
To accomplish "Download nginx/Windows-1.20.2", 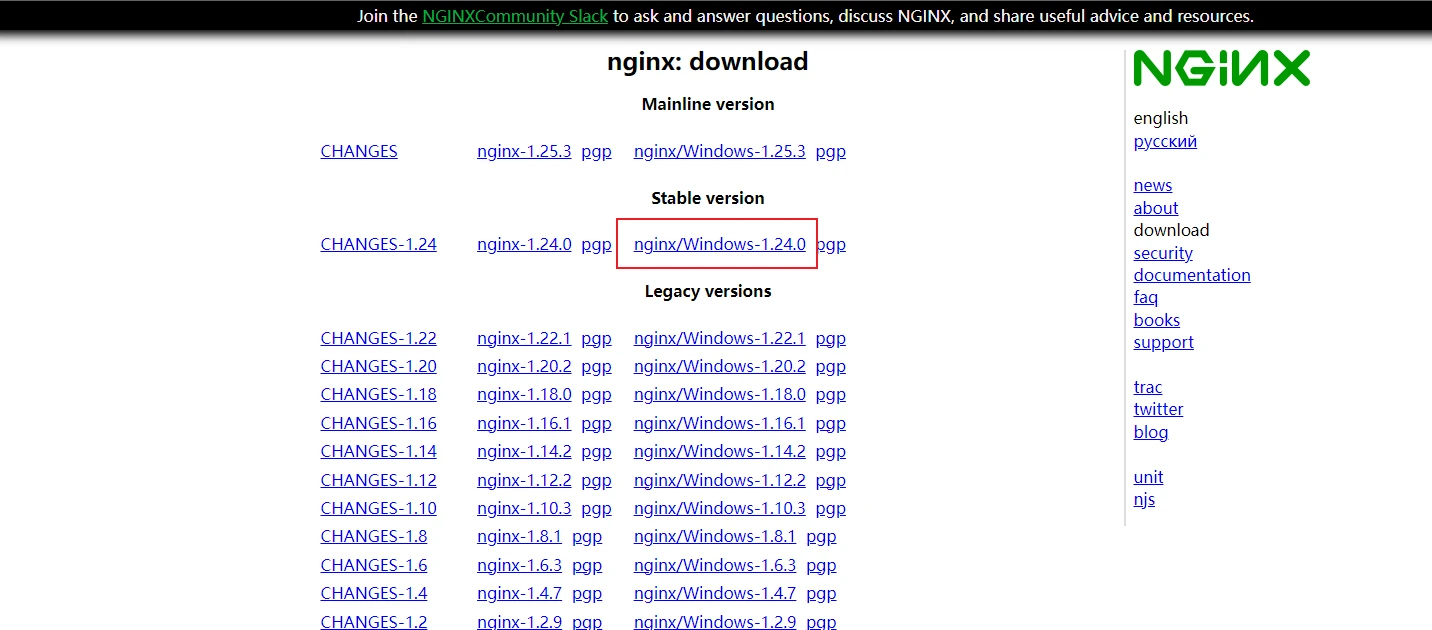I will 719,366.
